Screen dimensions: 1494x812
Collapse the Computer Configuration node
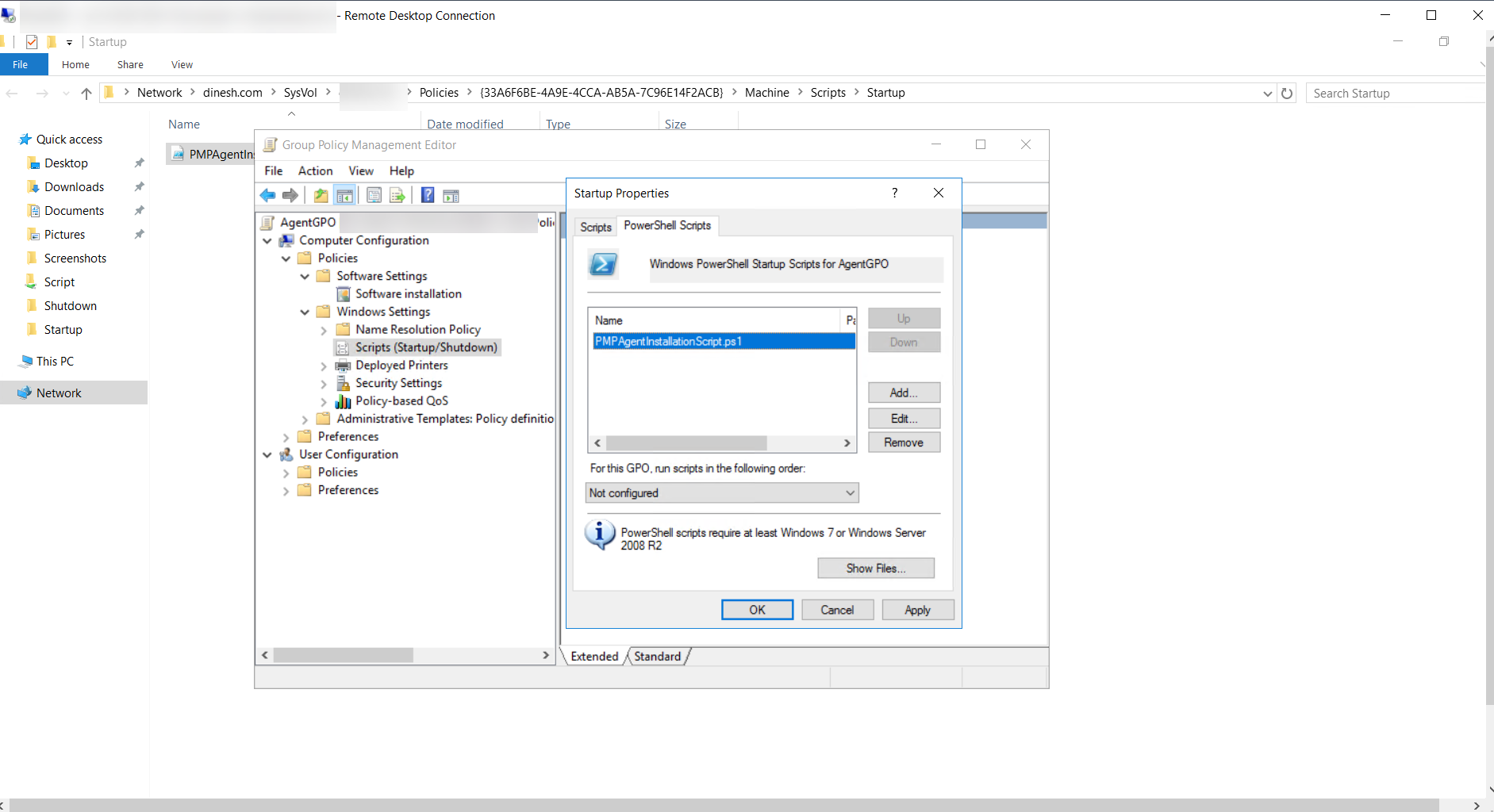click(267, 240)
